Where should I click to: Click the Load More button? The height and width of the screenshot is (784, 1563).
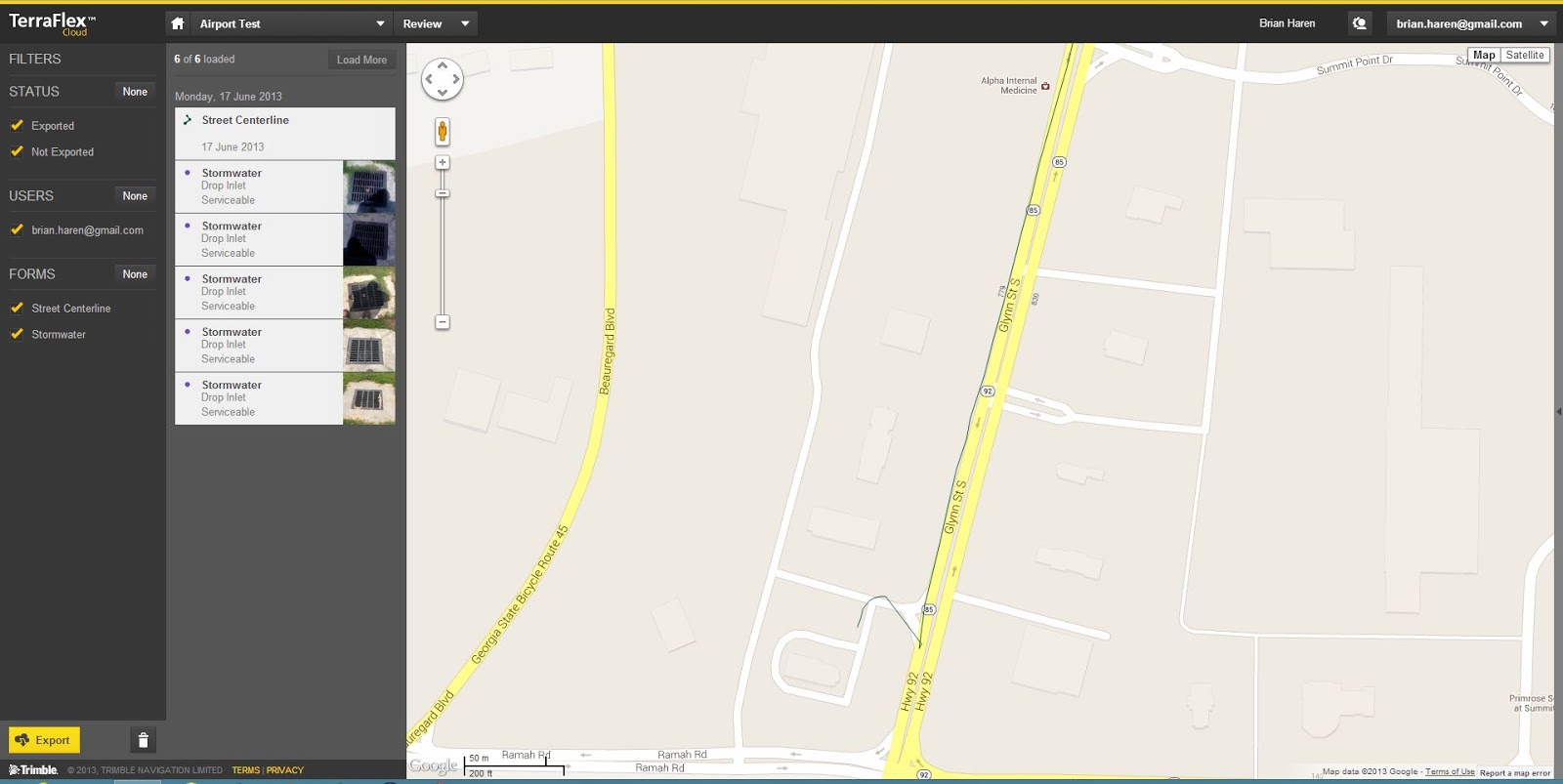361,60
